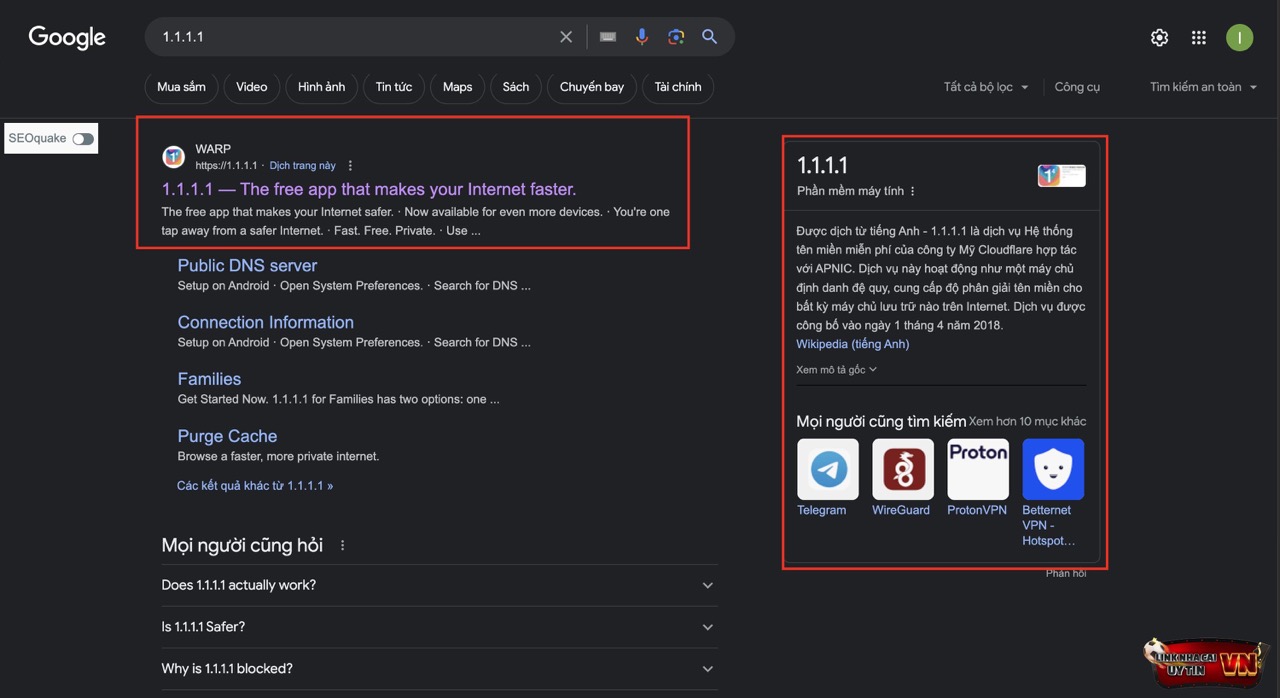
Task: Click into the search input field
Action: click(350, 37)
